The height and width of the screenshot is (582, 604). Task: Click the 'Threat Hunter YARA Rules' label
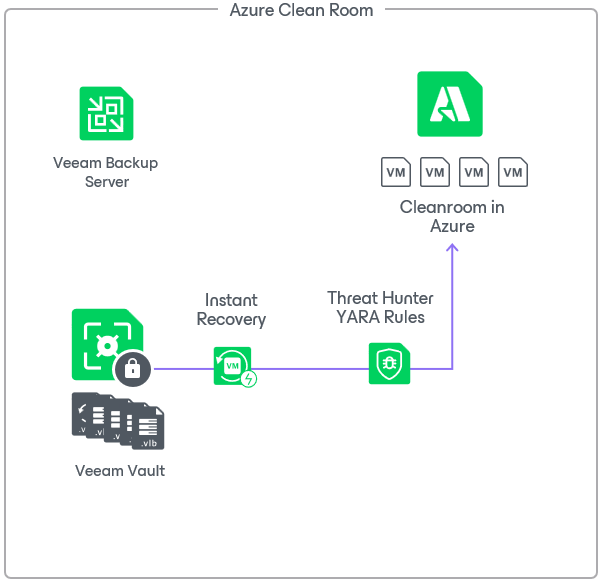point(380,308)
